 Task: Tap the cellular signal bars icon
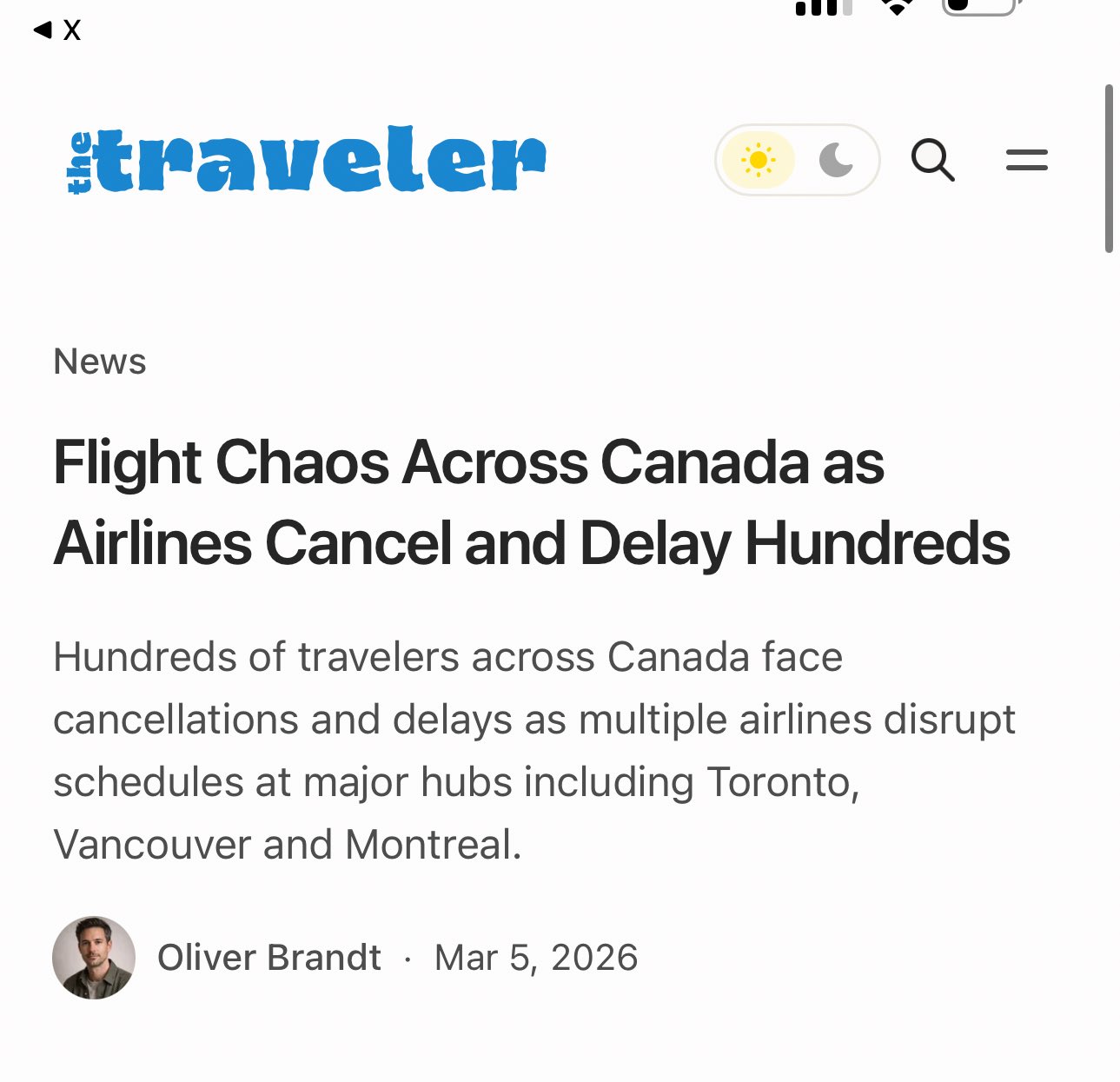pyautogui.click(x=822, y=9)
